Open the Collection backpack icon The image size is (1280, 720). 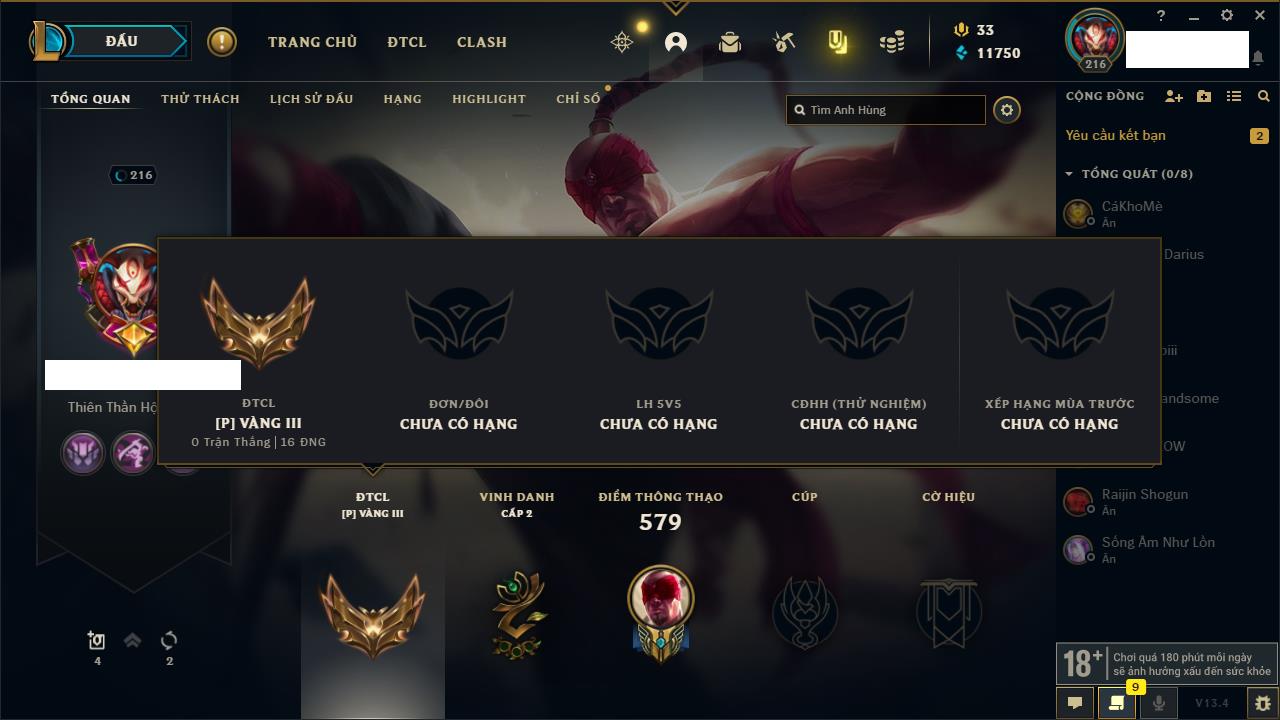point(730,42)
